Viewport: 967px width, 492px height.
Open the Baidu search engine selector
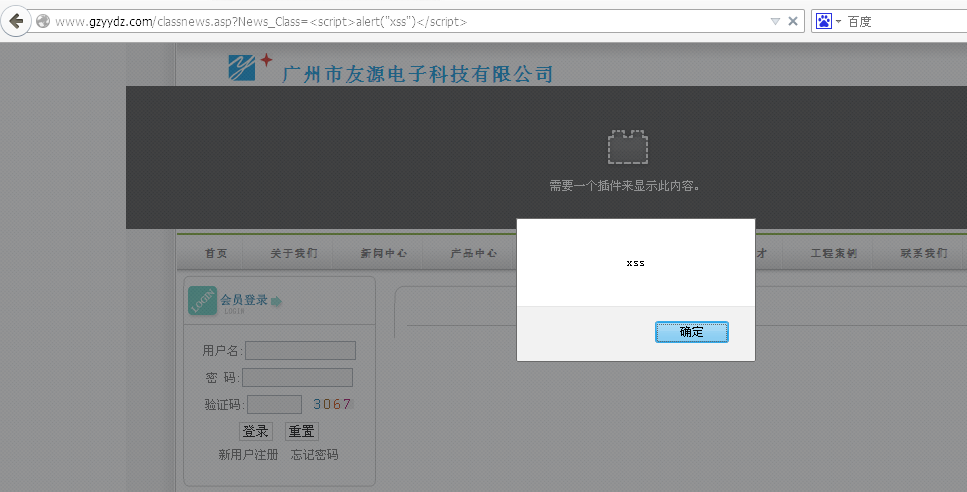click(x=828, y=22)
